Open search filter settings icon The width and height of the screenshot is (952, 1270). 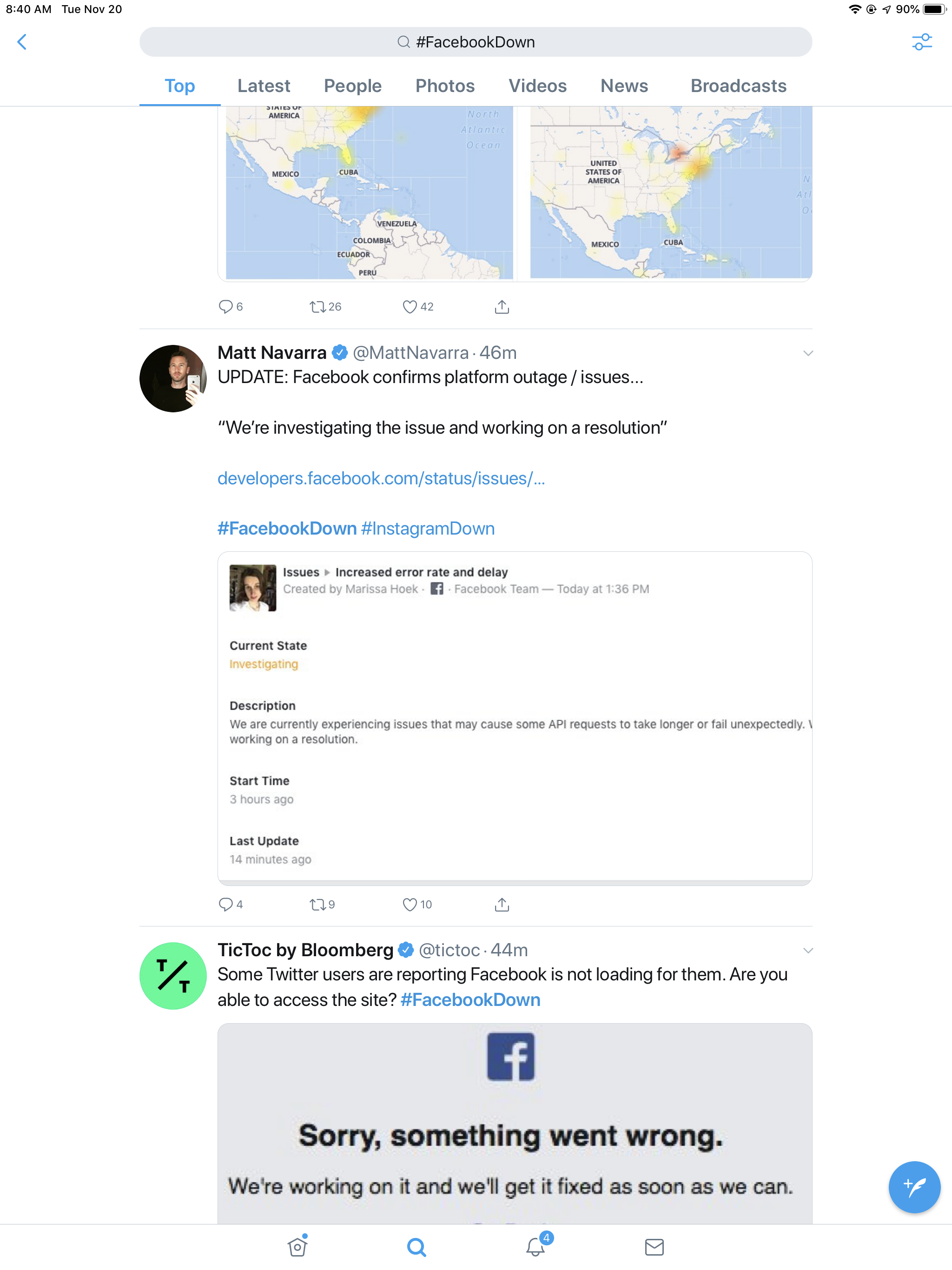click(x=922, y=42)
